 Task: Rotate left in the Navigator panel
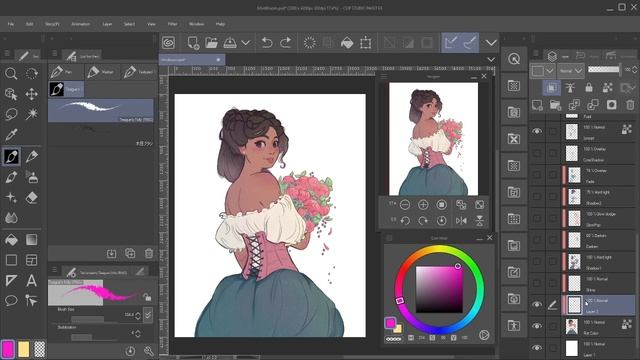tap(405, 220)
